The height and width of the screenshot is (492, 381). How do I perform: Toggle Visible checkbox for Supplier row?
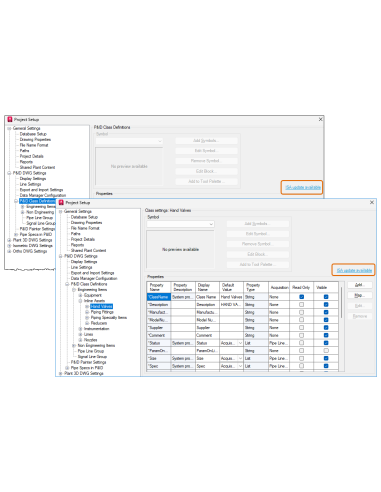326,327
